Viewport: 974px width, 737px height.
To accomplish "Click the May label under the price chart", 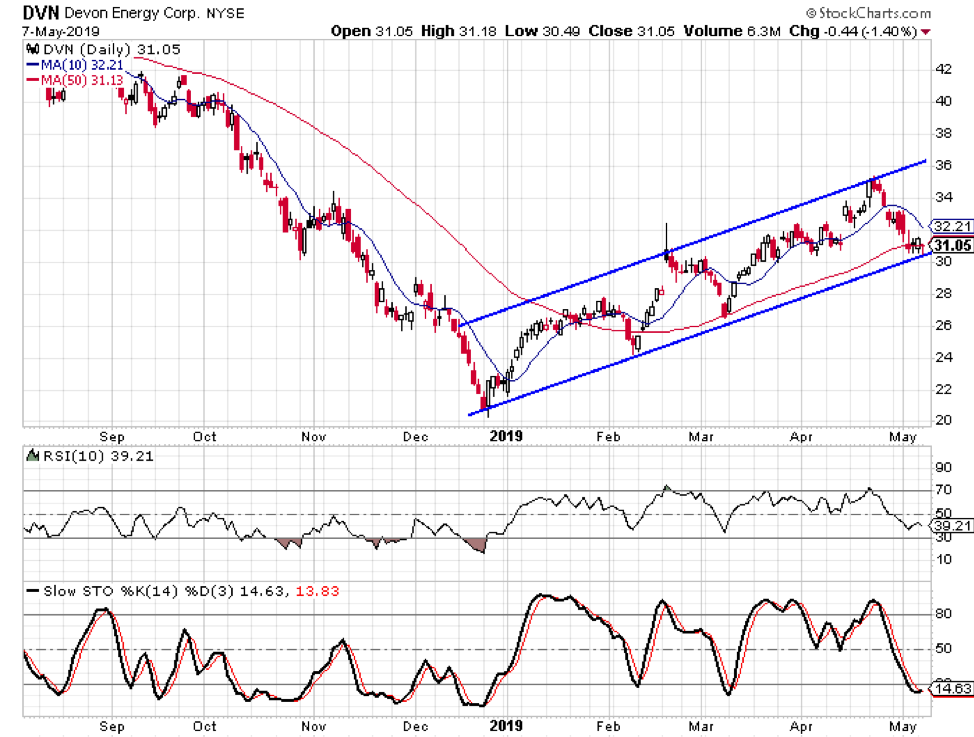I will click(x=903, y=437).
